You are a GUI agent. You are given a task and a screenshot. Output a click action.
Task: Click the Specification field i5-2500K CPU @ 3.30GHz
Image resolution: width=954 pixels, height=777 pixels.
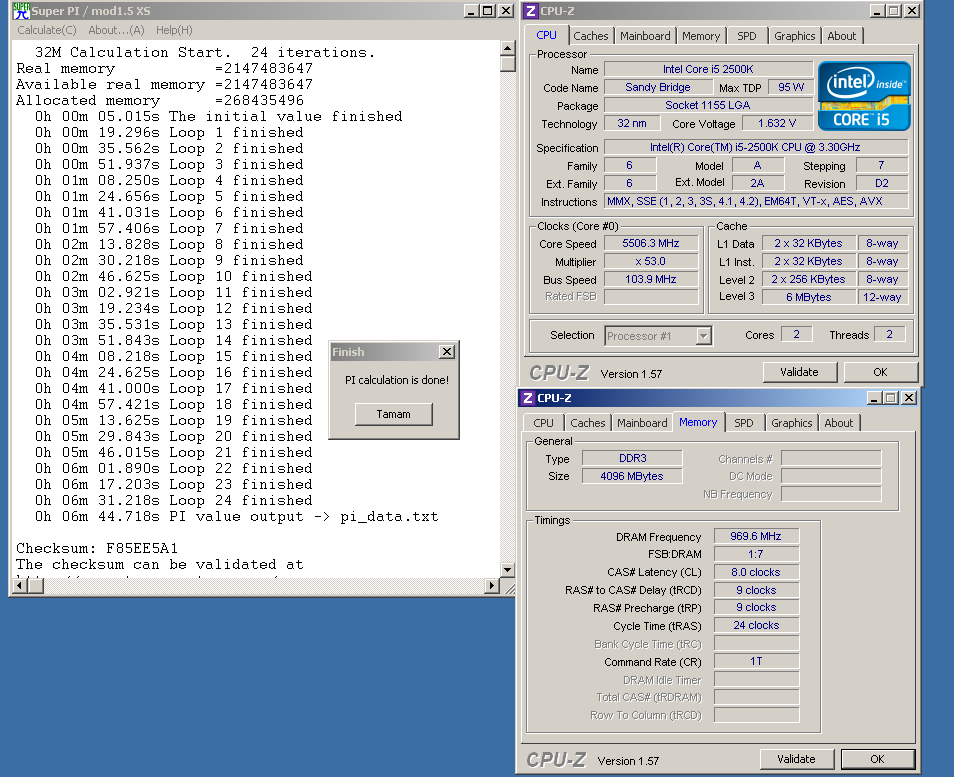point(756,147)
